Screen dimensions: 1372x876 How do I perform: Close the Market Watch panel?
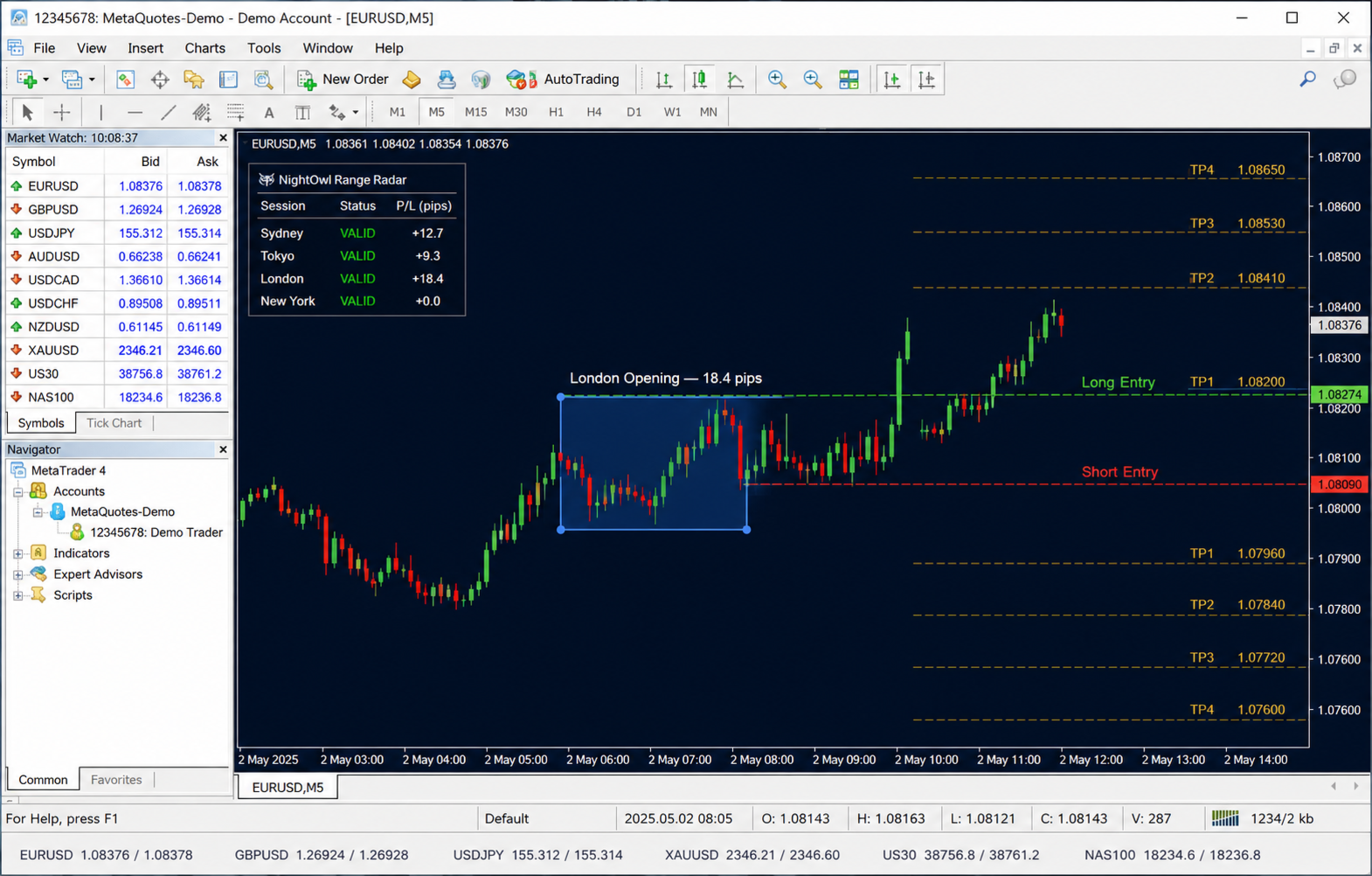click(223, 138)
